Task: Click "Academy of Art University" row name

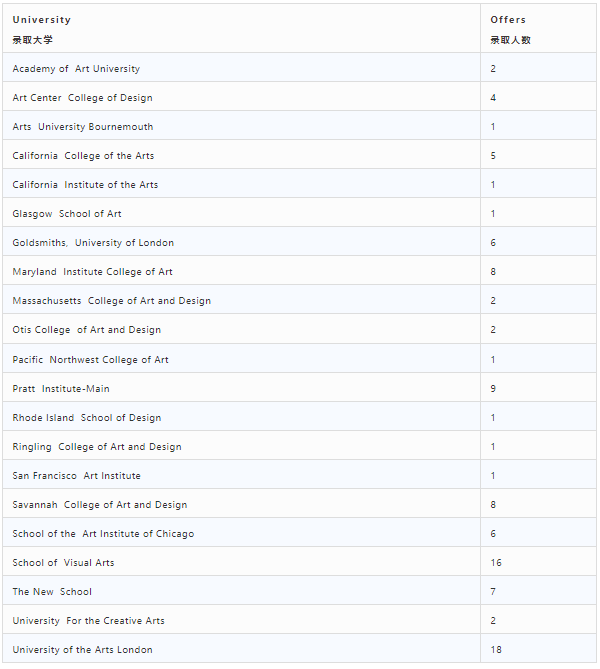Action: point(76,69)
